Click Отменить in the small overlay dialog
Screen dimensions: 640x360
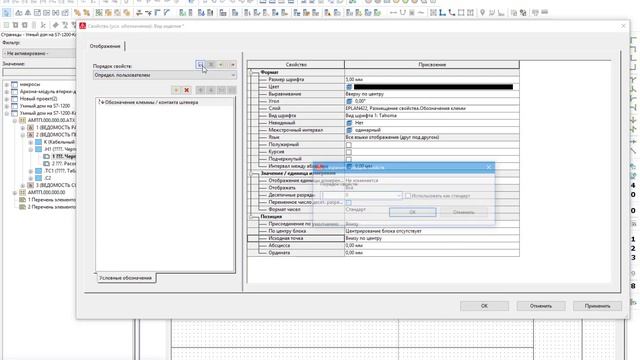[464, 212]
